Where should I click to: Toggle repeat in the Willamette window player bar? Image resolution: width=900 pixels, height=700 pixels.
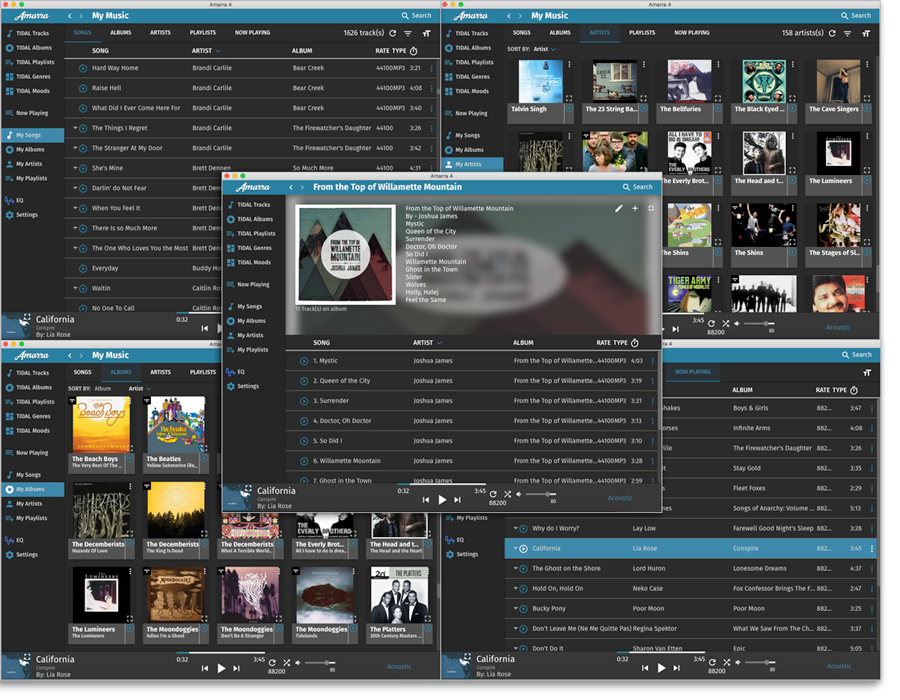click(493, 494)
